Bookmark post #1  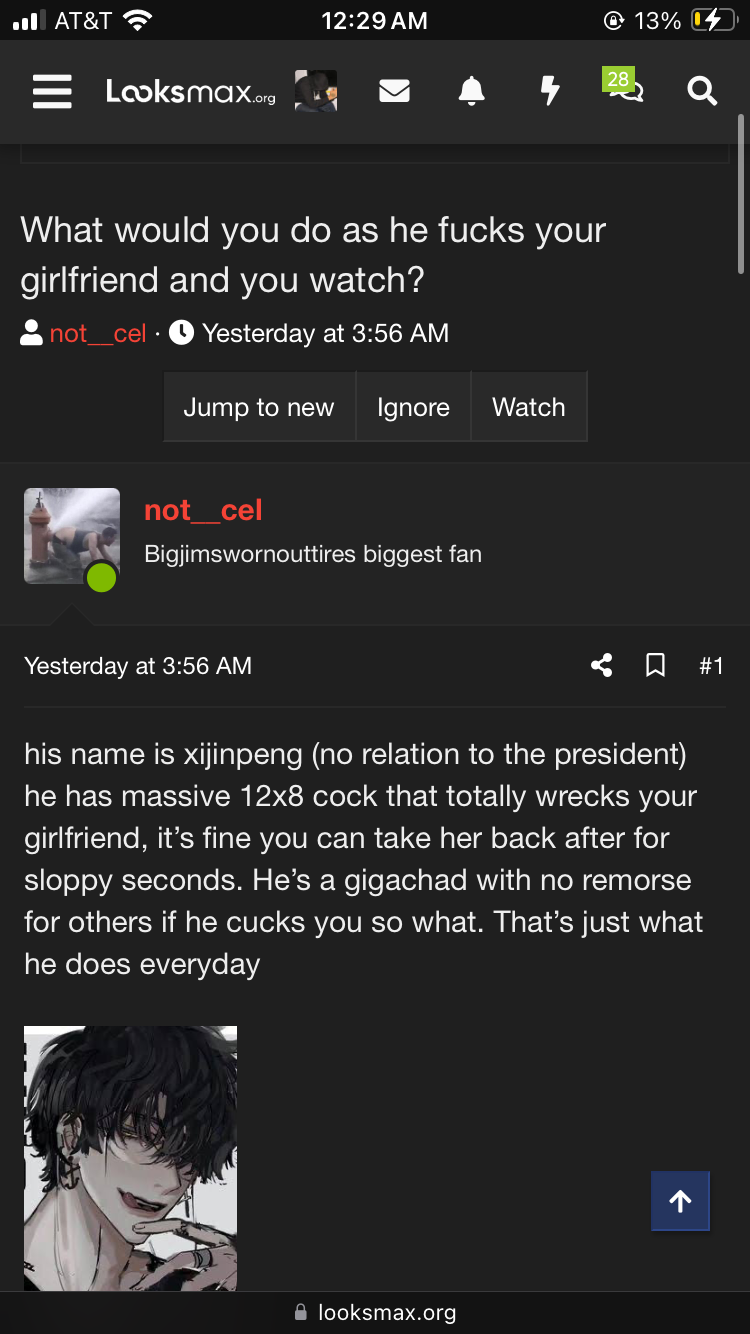[x=656, y=665]
